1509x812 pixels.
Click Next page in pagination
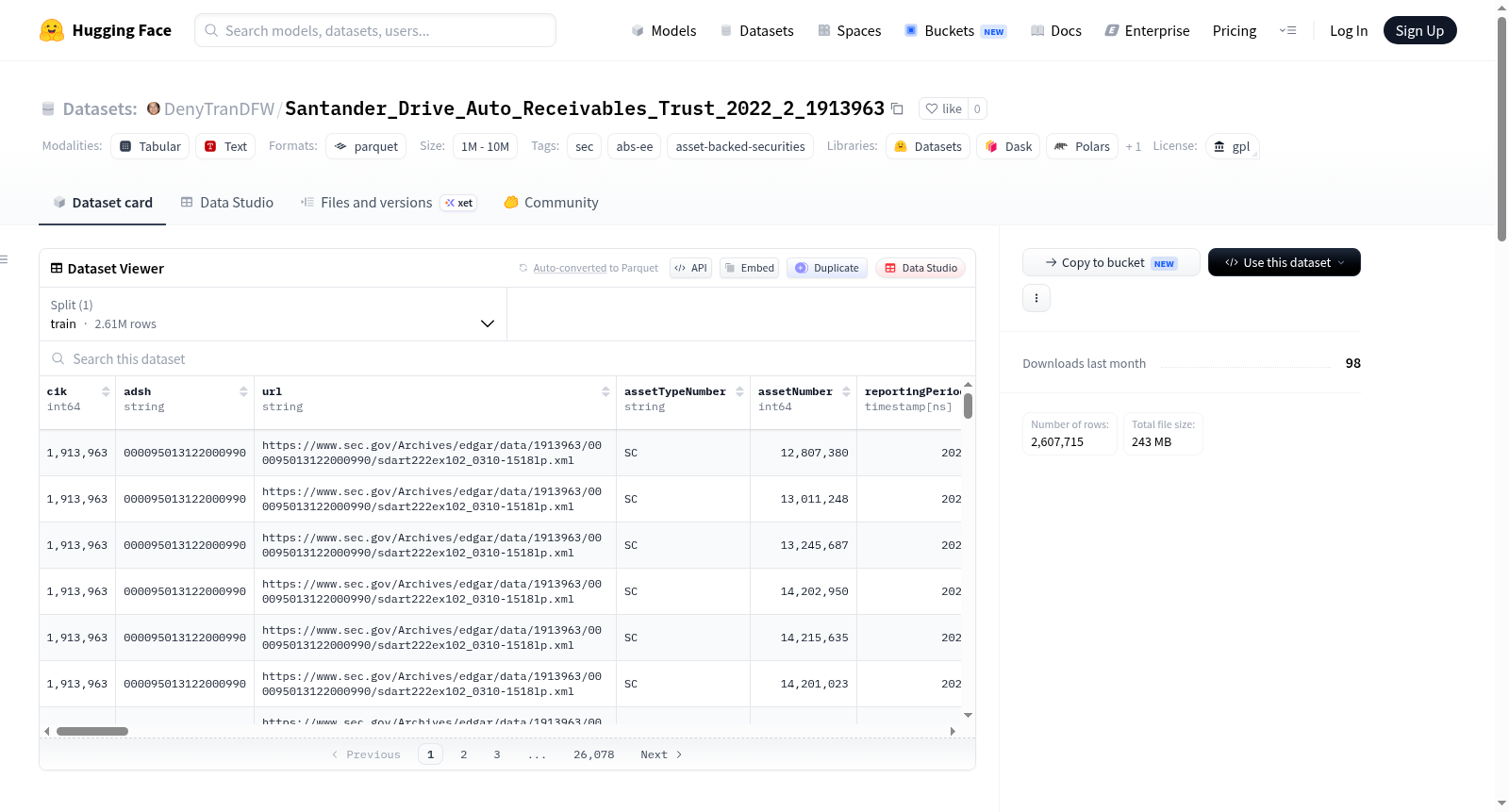click(x=661, y=754)
